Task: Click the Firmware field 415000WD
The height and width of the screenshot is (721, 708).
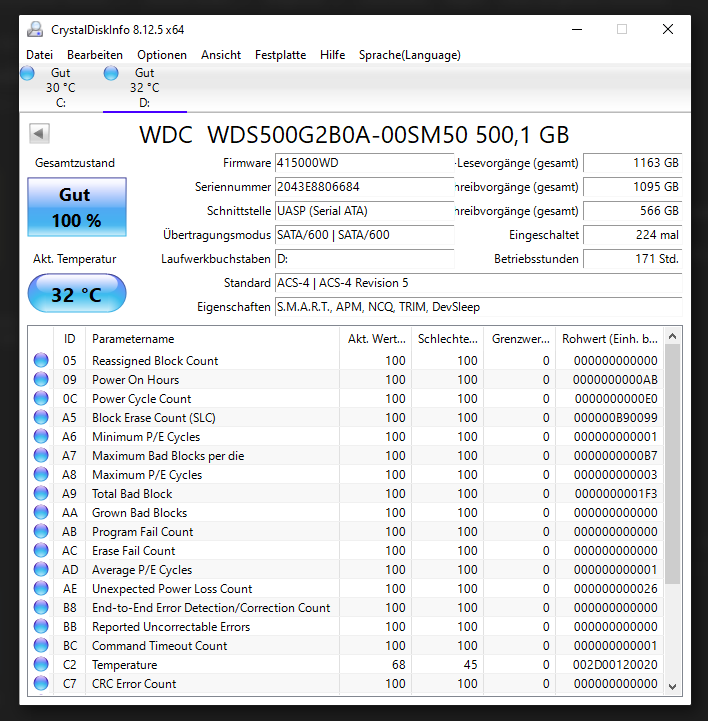Action: point(364,163)
